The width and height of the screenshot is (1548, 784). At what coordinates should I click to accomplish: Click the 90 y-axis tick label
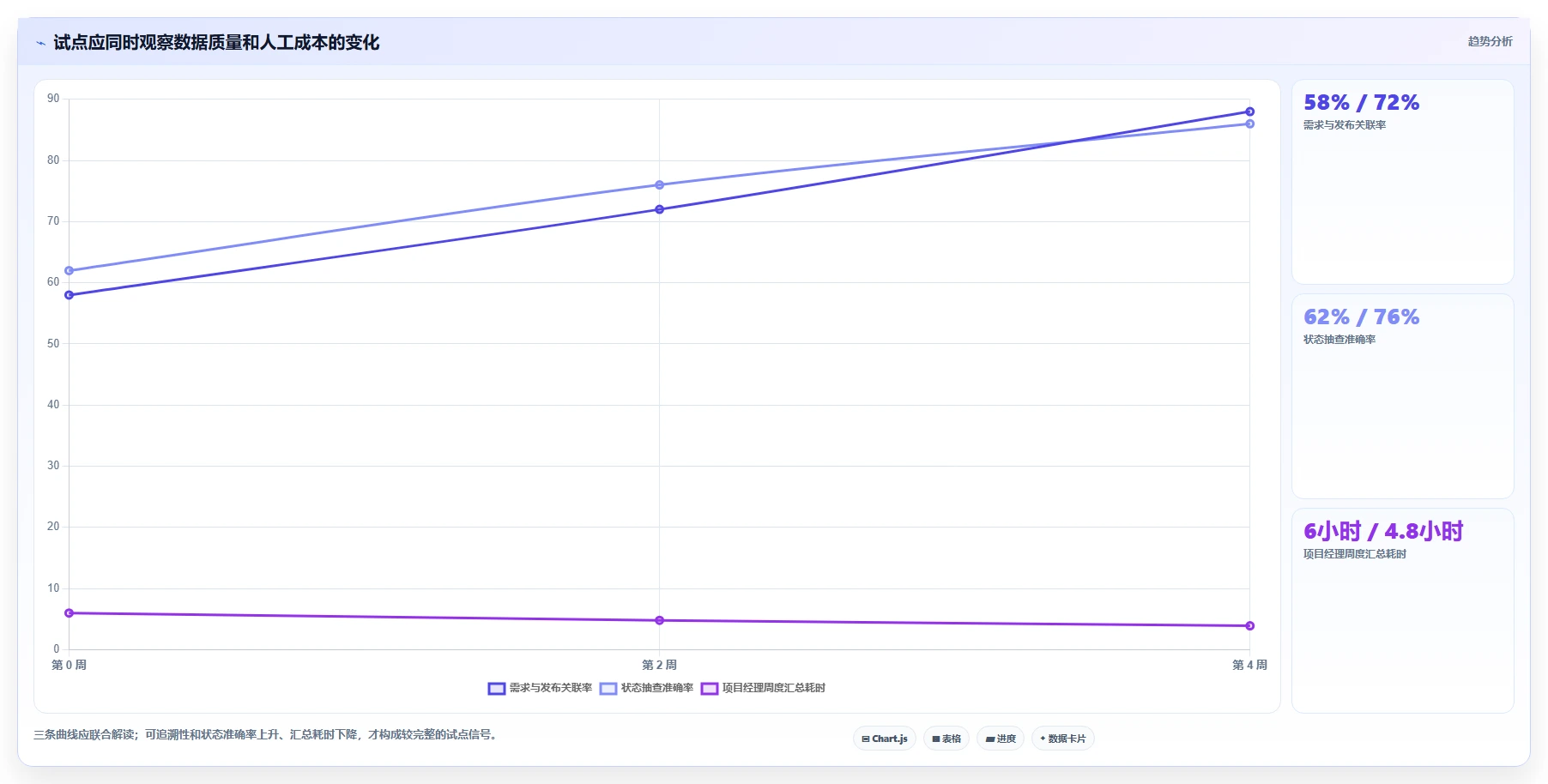53,99
